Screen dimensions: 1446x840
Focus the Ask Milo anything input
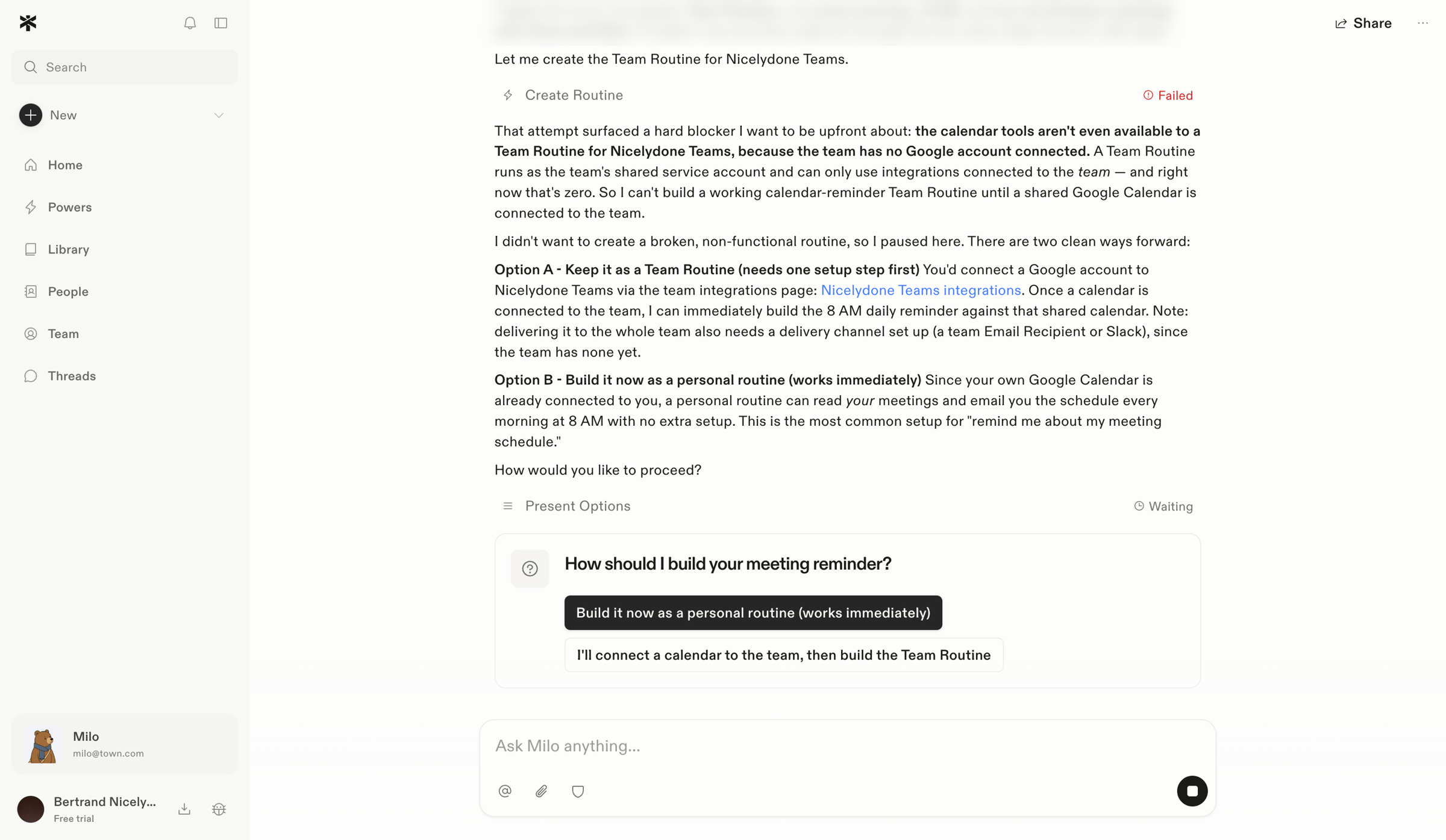pyautogui.click(x=847, y=745)
